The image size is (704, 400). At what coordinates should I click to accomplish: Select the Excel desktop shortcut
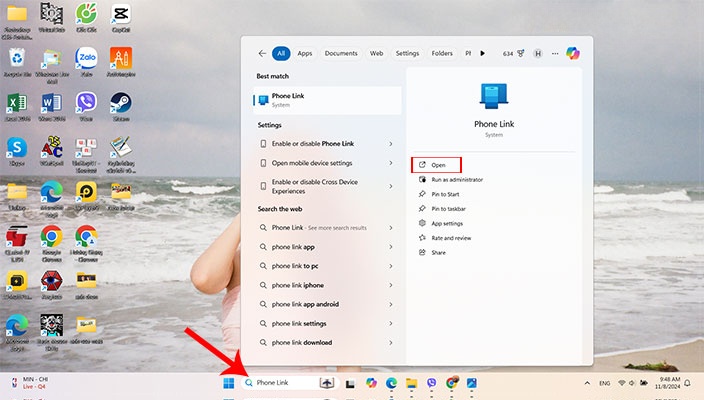(x=17, y=107)
